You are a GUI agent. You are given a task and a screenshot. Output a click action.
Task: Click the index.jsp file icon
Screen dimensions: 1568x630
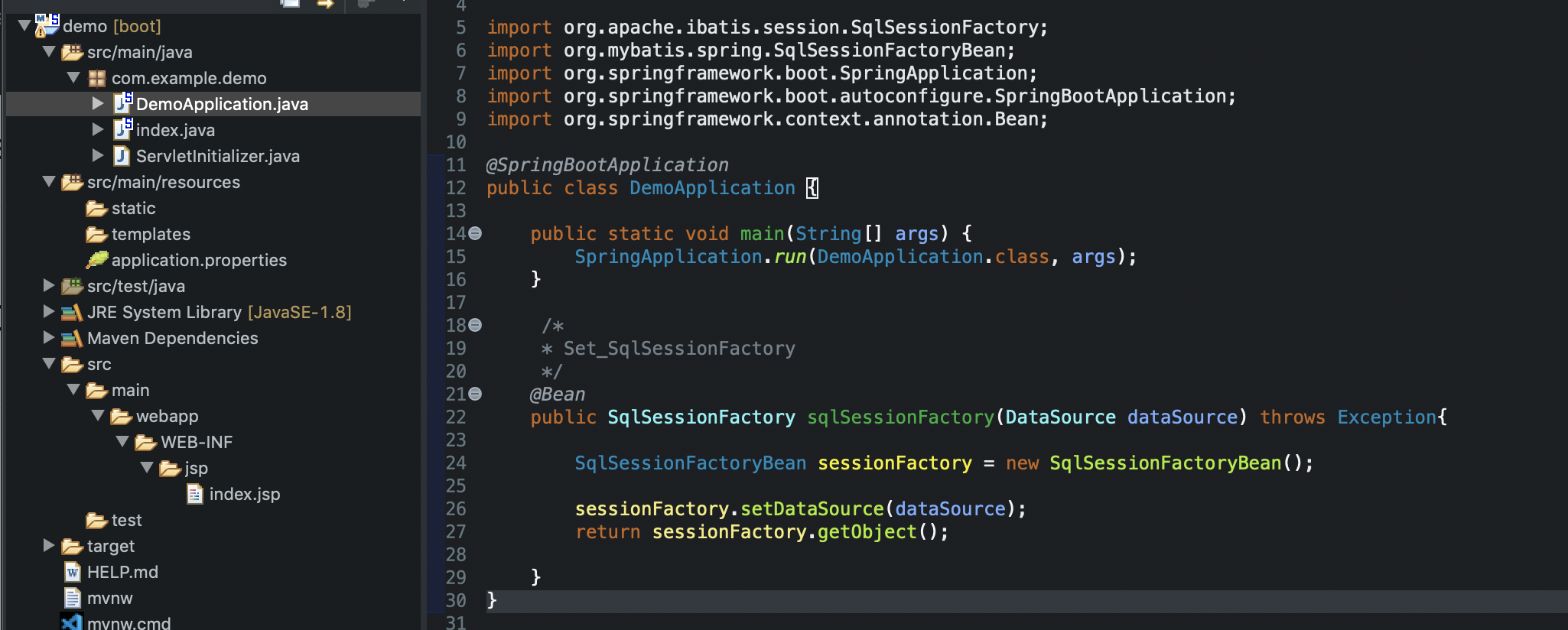195,494
